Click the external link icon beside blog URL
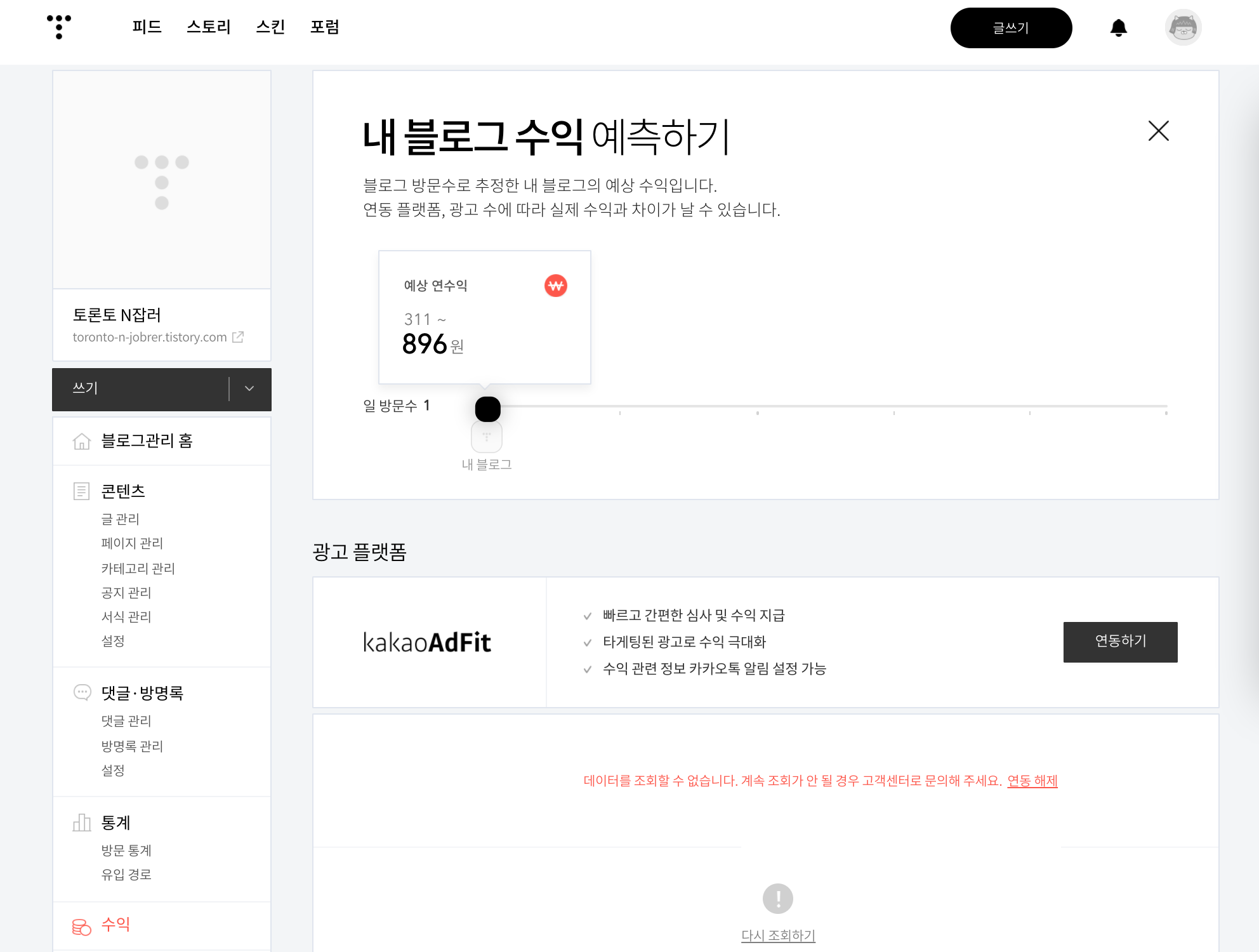The height and width of the screenshot is (952, 1259). (x=238, y=337)
